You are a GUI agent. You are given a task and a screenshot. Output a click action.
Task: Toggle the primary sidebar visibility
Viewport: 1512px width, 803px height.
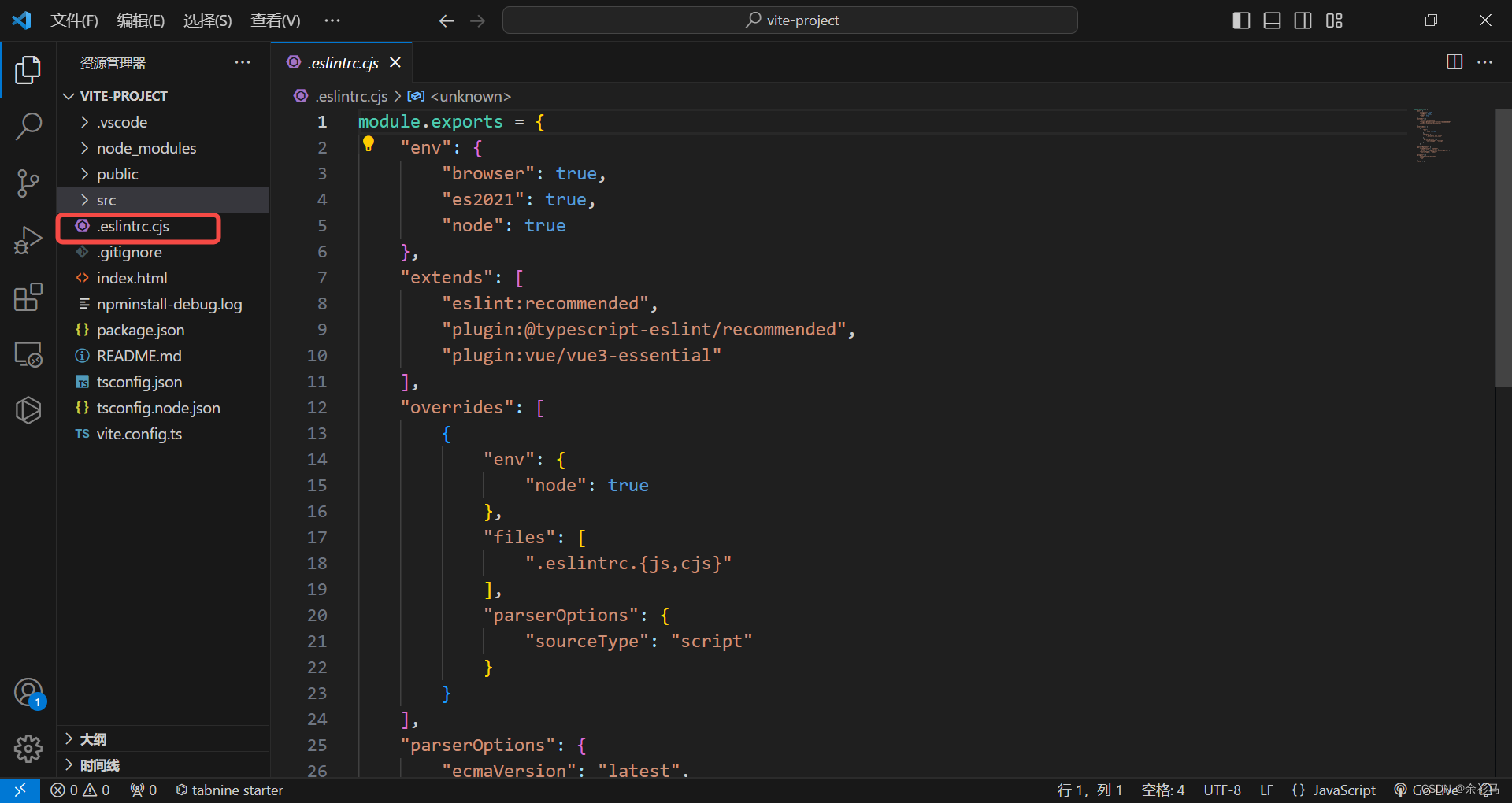pyautogui.click(x=1240, y=20)
